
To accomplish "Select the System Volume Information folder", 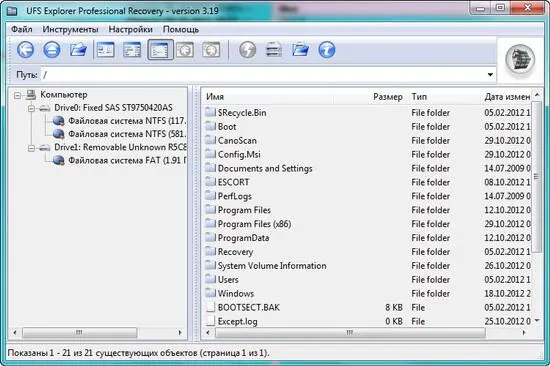I will 272,266.
